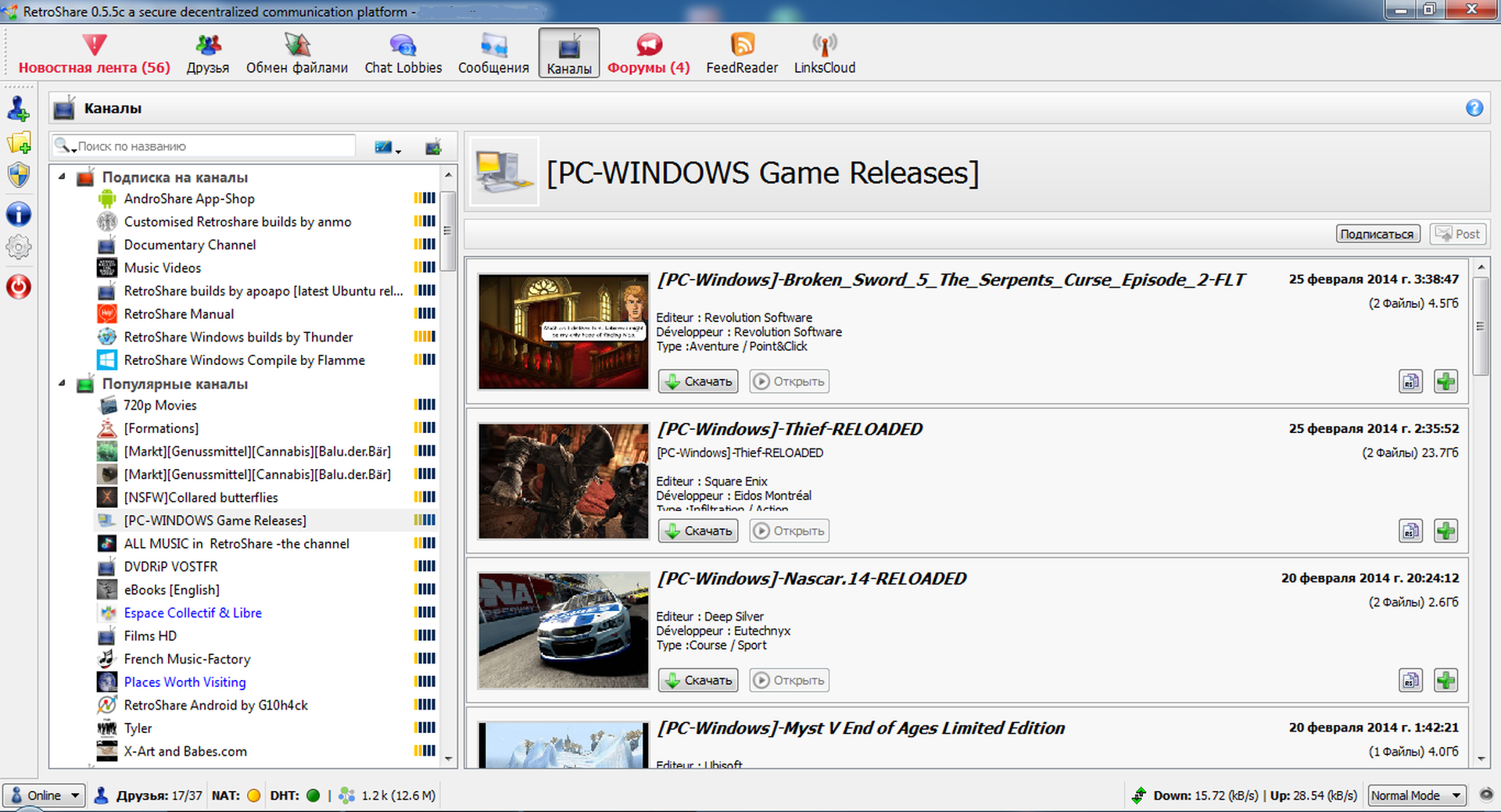Screen dimensions: 1501x812
Task: Open the blue help icon for Каналы
Action: point(1474,108)
